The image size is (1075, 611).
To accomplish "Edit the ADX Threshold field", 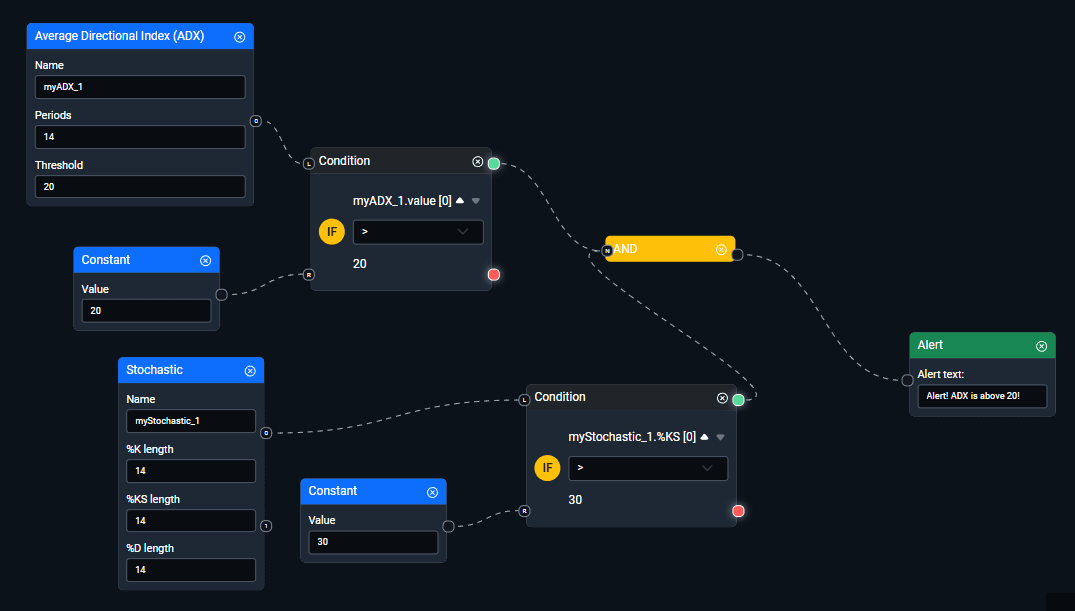I will click(140, 187).
